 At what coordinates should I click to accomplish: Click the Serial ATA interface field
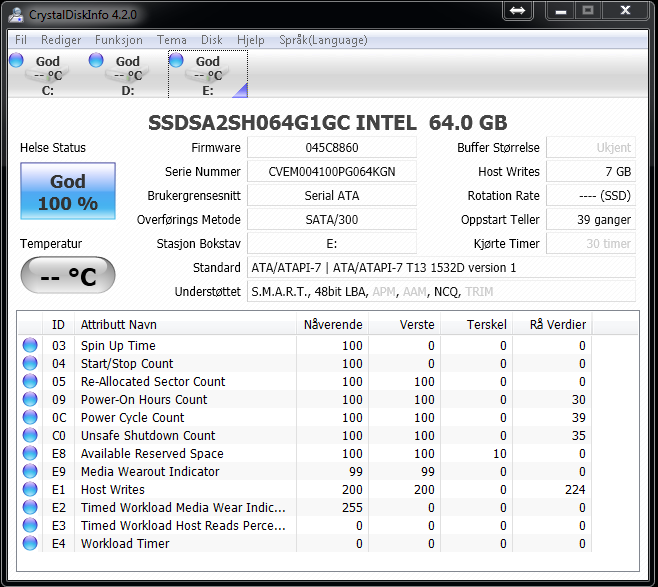(332, 196)
